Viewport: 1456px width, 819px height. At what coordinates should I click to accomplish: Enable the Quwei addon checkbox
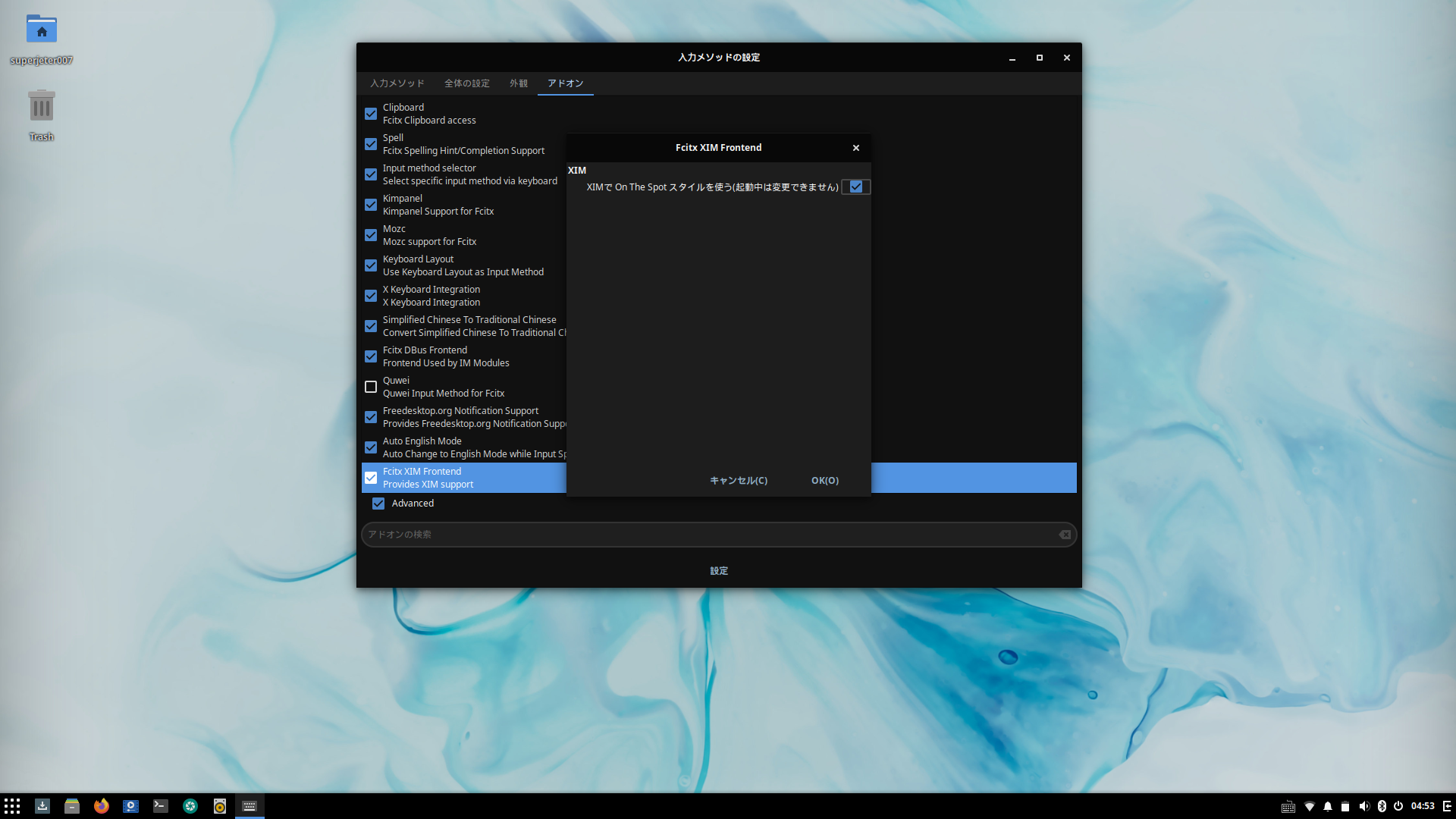tap(371, 387)
